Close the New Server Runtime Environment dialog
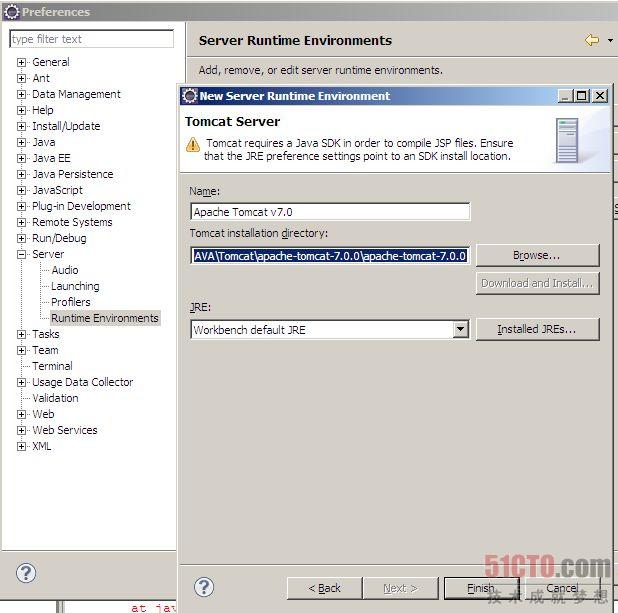Screen dimensions: 618x613 [600, 96]
